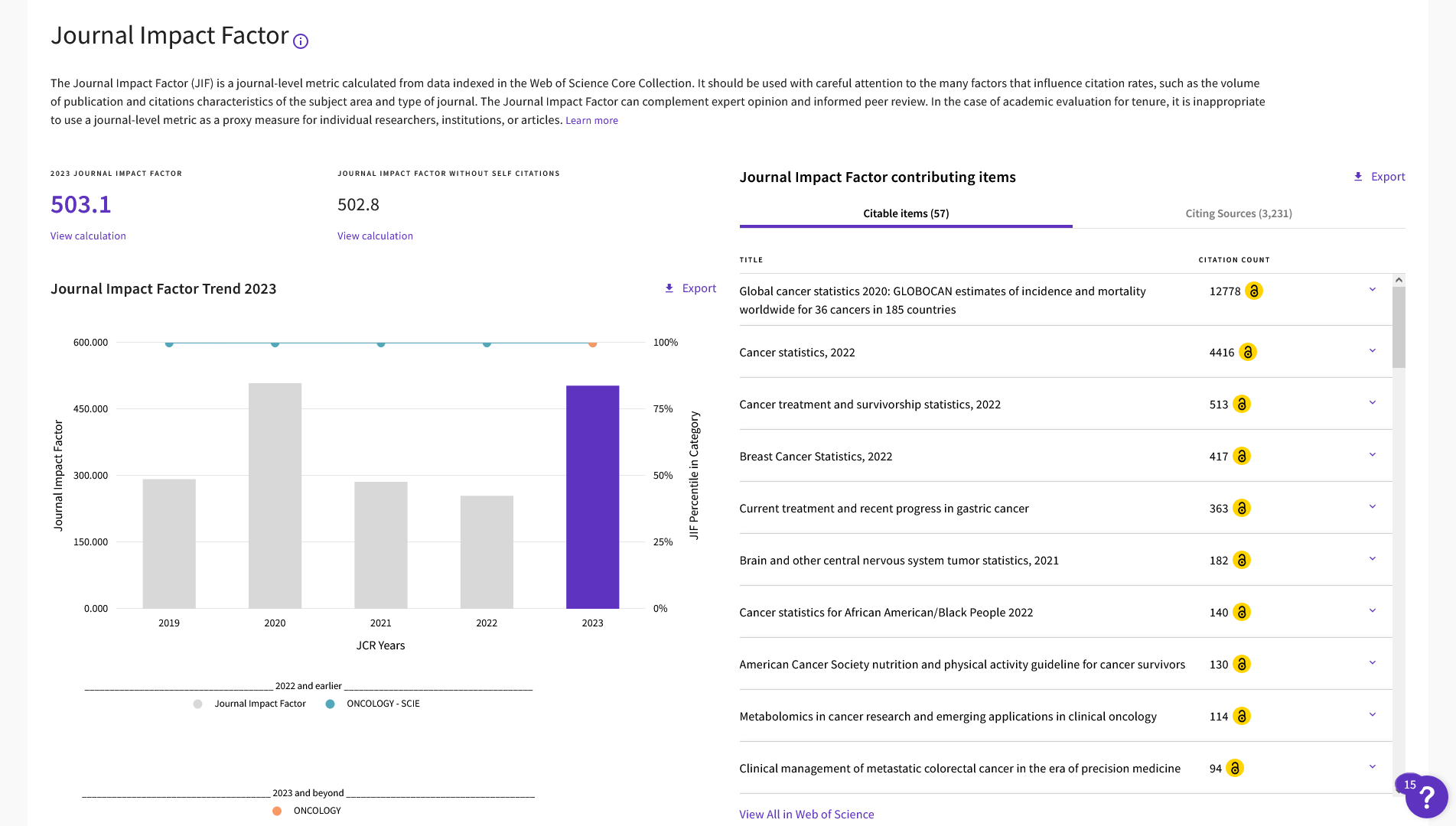Image resolution: width=1456 pixels, height=826 pixels.
Task: Select the Citable items (57) tab
Action: [906, 213]
